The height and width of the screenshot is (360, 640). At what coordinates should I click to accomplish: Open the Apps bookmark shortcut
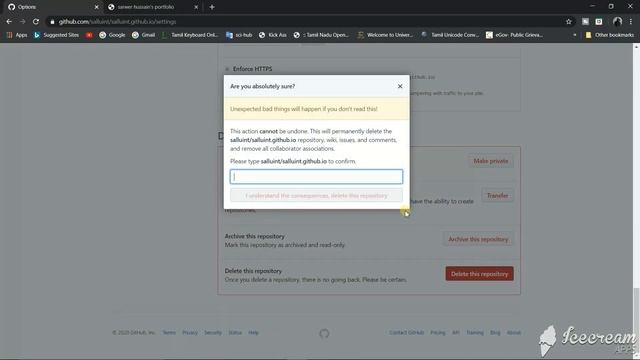(17, 35)
